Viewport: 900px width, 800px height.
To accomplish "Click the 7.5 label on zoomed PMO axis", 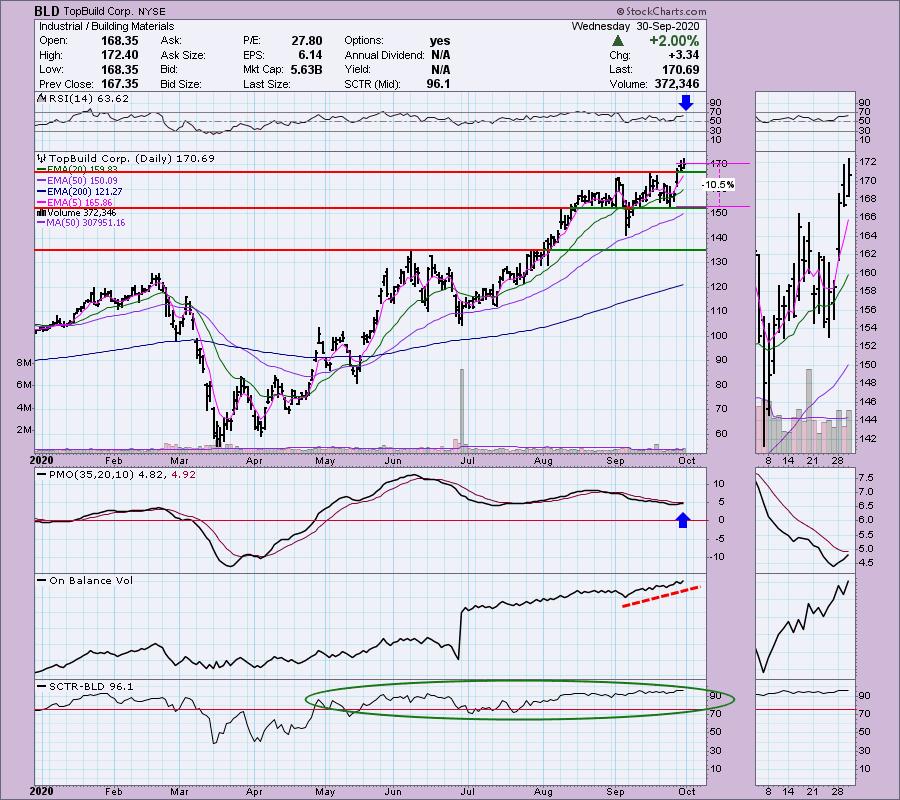I will (x=866, y=478).
